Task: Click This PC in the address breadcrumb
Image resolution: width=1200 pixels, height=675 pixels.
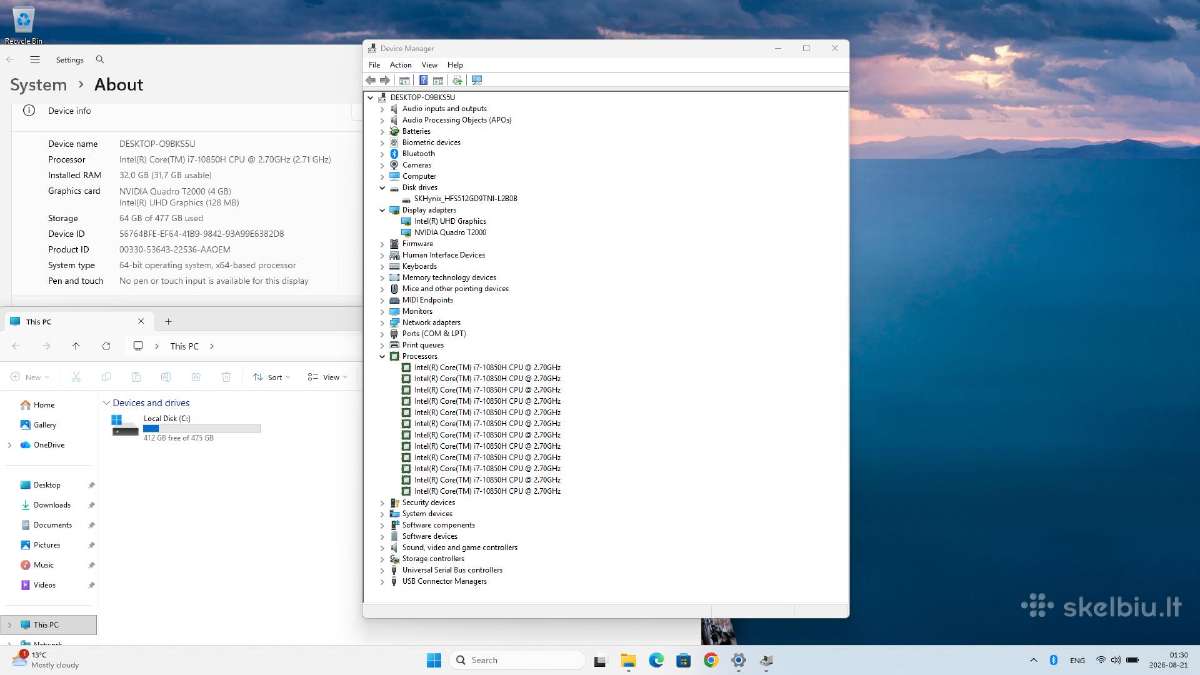Action: [x=184, y=346]
